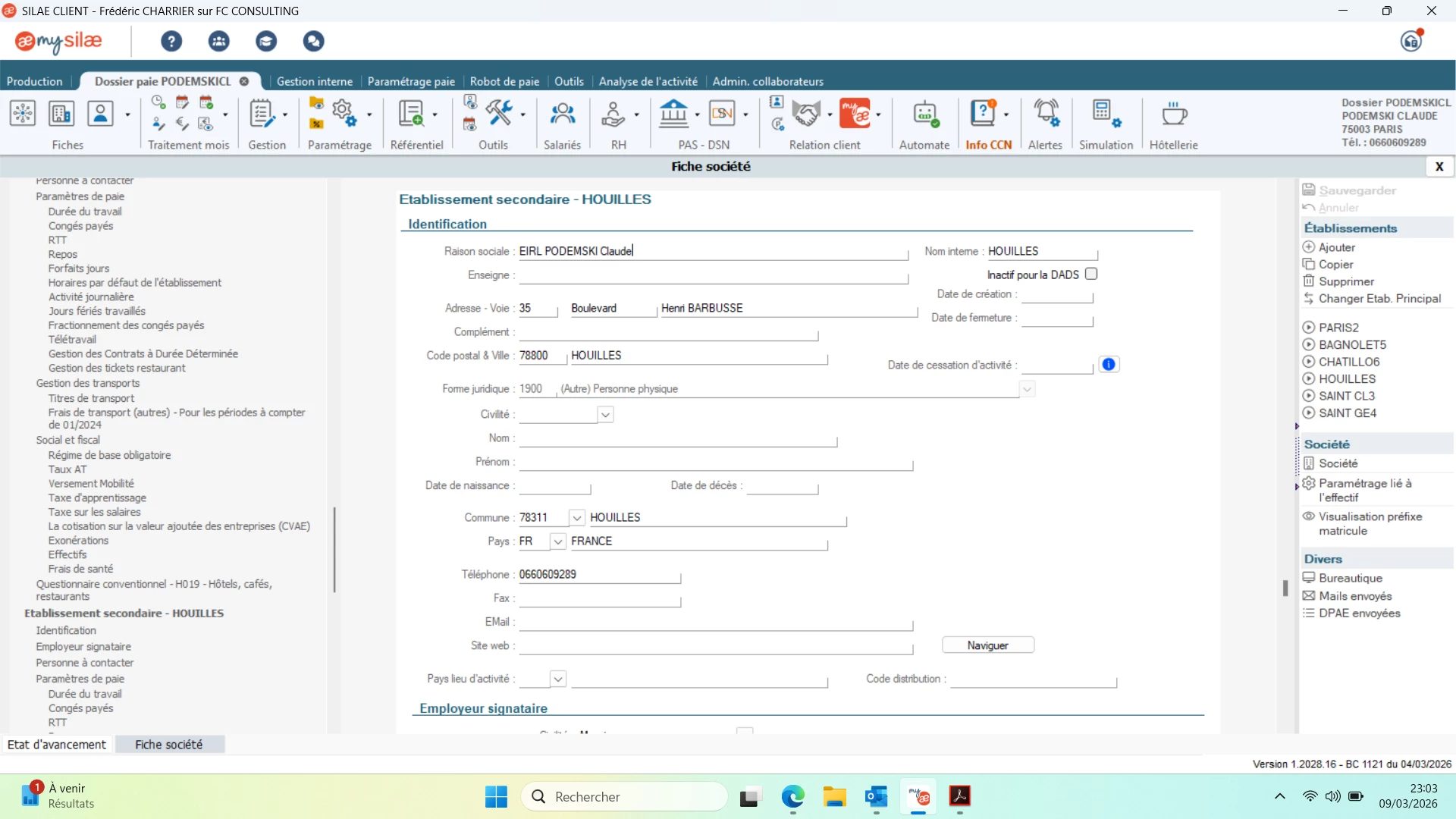1456x819 pixels.
Task: Open the Pays country code dropdown
Action: click(558, 541)
